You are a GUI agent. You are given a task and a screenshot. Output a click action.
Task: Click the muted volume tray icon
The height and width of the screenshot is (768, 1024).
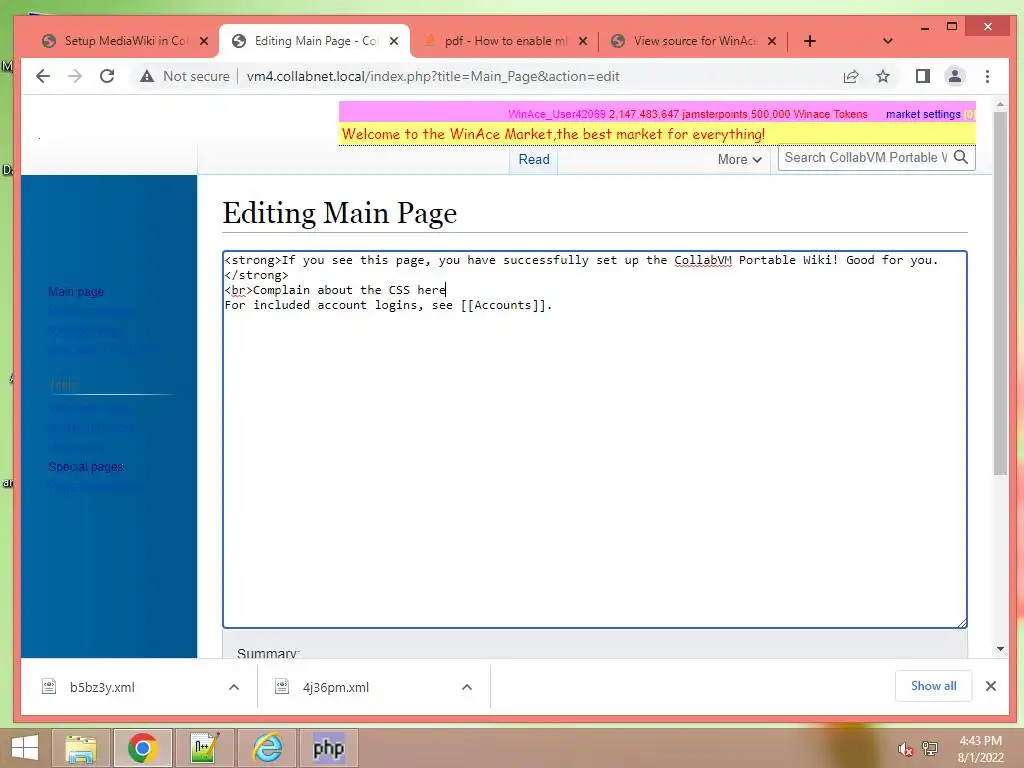coord(905,749)
